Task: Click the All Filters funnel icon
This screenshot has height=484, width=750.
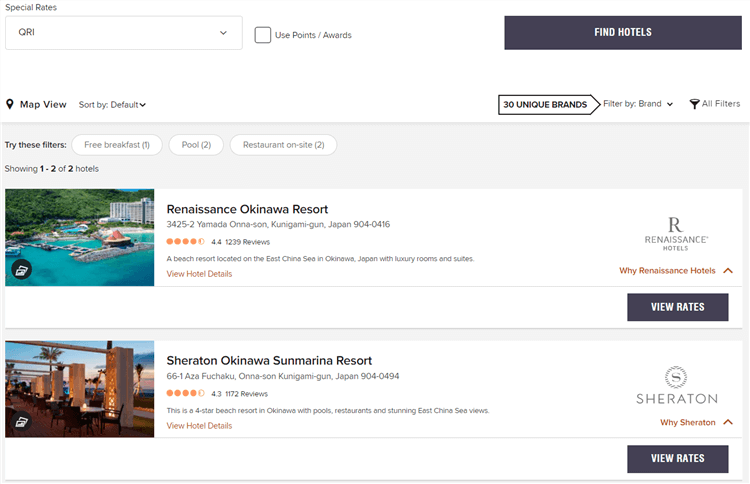Action: [x=694, y=104]
